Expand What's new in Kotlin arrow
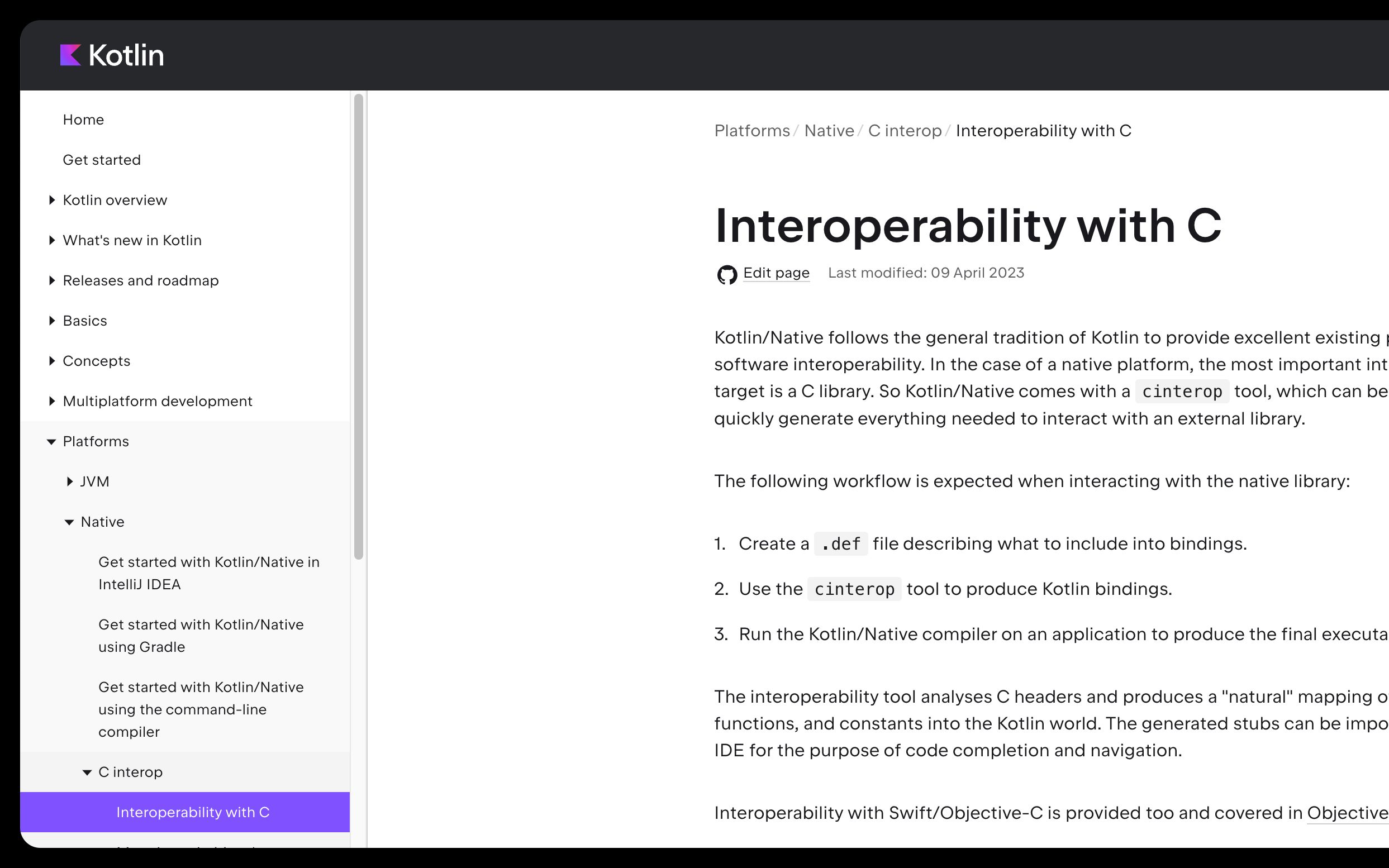Image resolution: width=1389 pixels, height=868 pixels. [51, 241]
